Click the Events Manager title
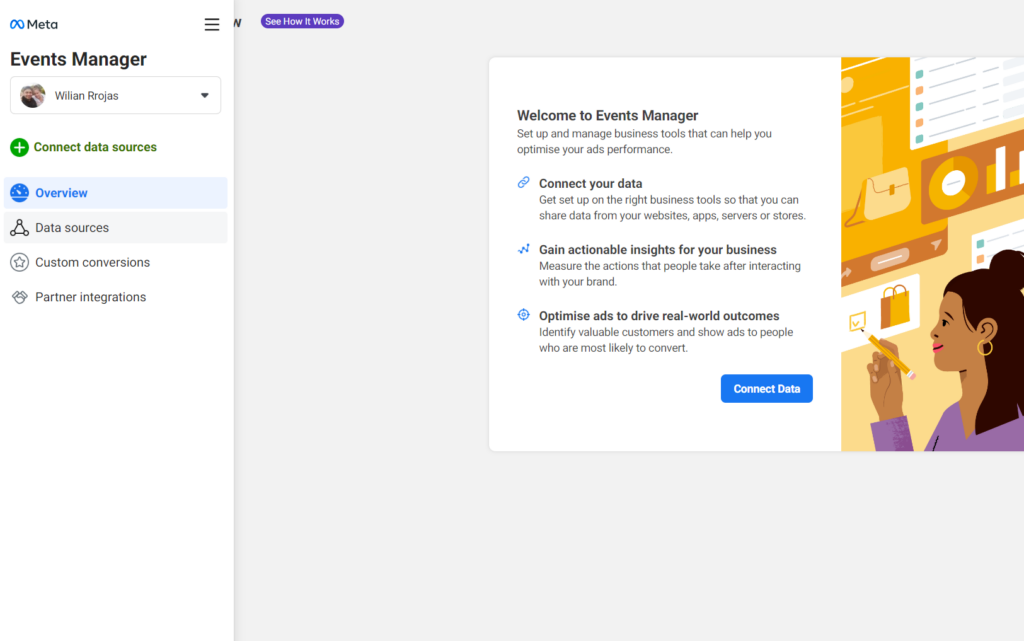 (x=78, y=59)
